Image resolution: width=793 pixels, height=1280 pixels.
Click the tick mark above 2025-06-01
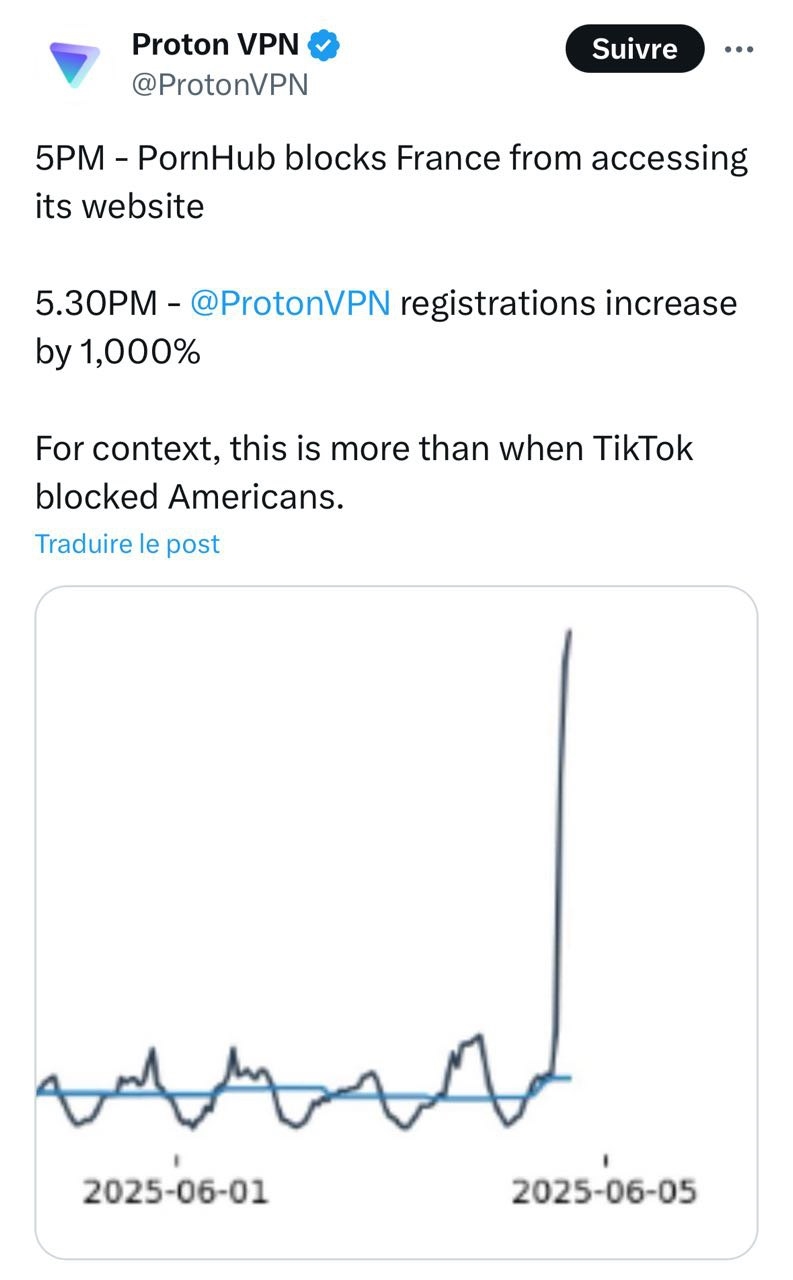177,1160
